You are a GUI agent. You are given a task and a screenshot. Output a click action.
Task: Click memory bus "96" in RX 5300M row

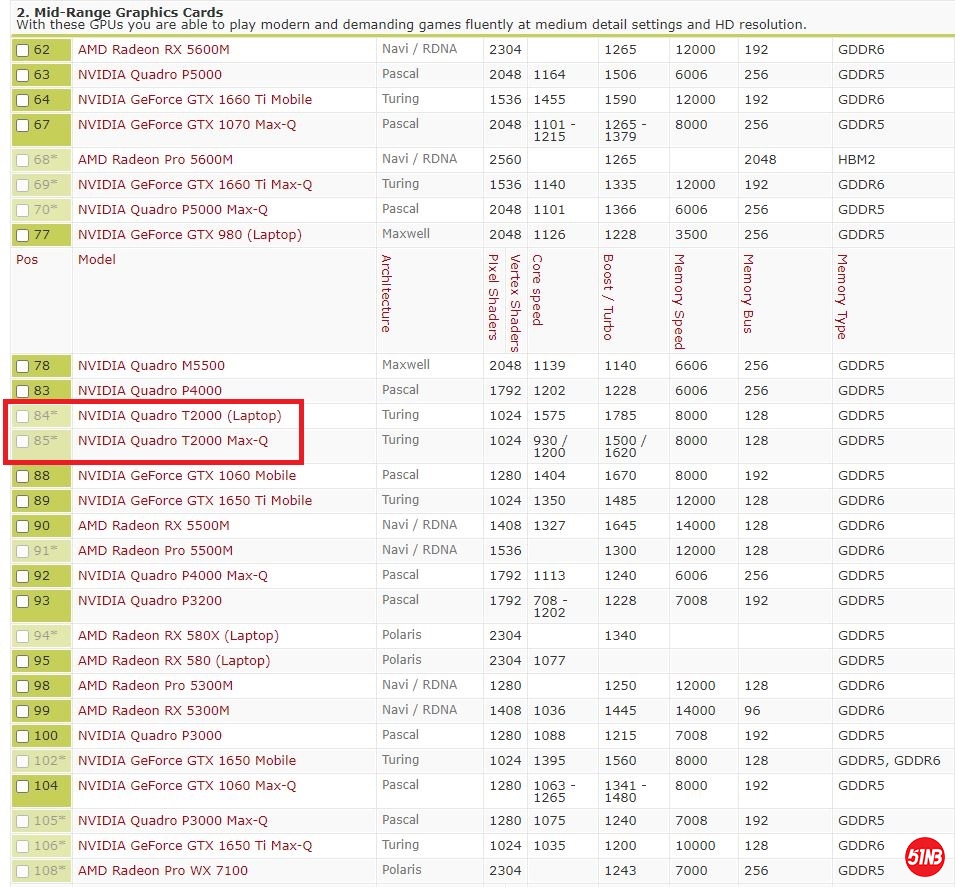[x=752, y=711]
